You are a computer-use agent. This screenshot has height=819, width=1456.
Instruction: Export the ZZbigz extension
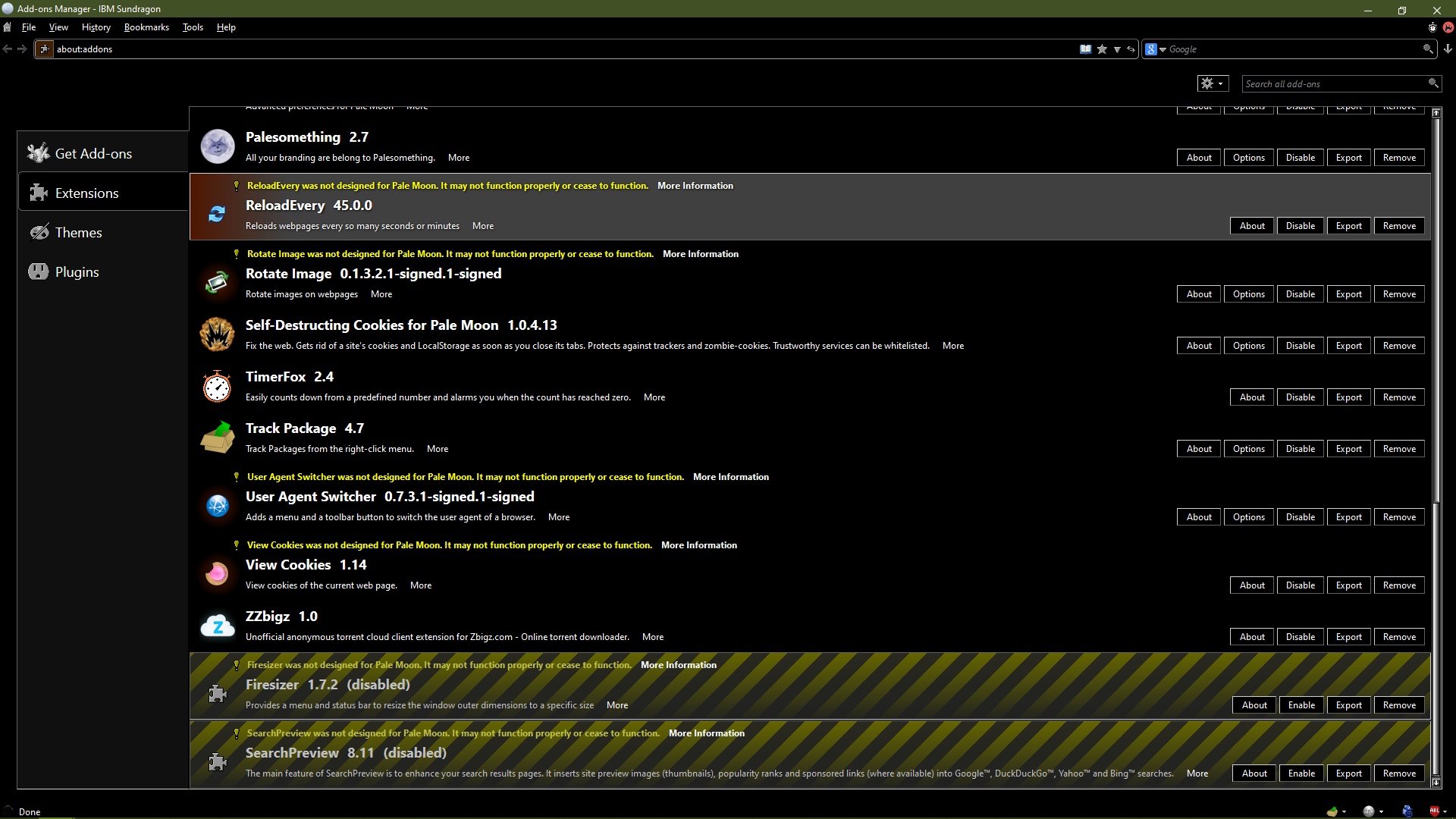(x=1348, y=637)
